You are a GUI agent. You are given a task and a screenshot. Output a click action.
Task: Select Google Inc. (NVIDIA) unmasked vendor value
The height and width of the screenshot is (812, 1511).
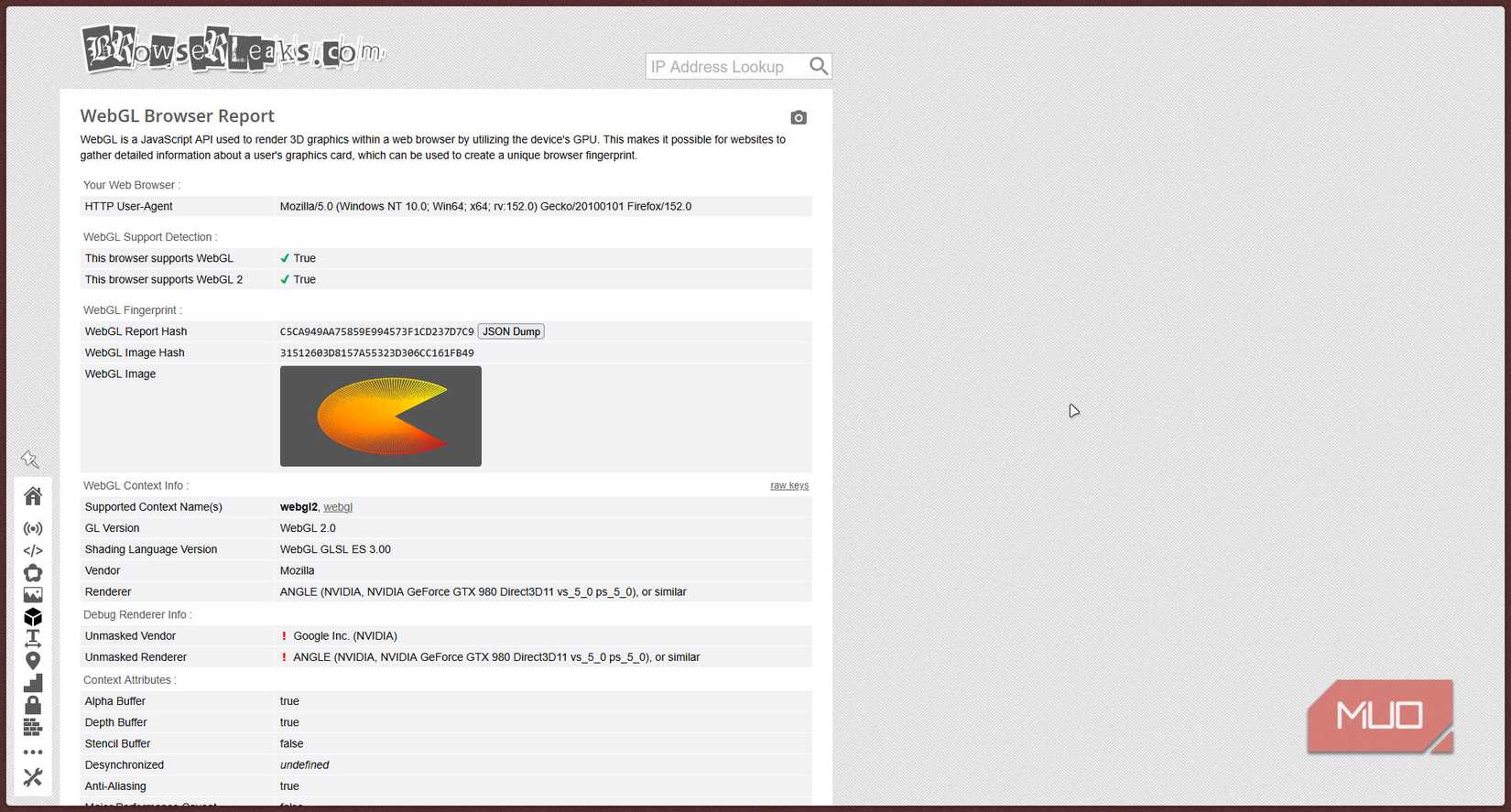click(345, 636)
